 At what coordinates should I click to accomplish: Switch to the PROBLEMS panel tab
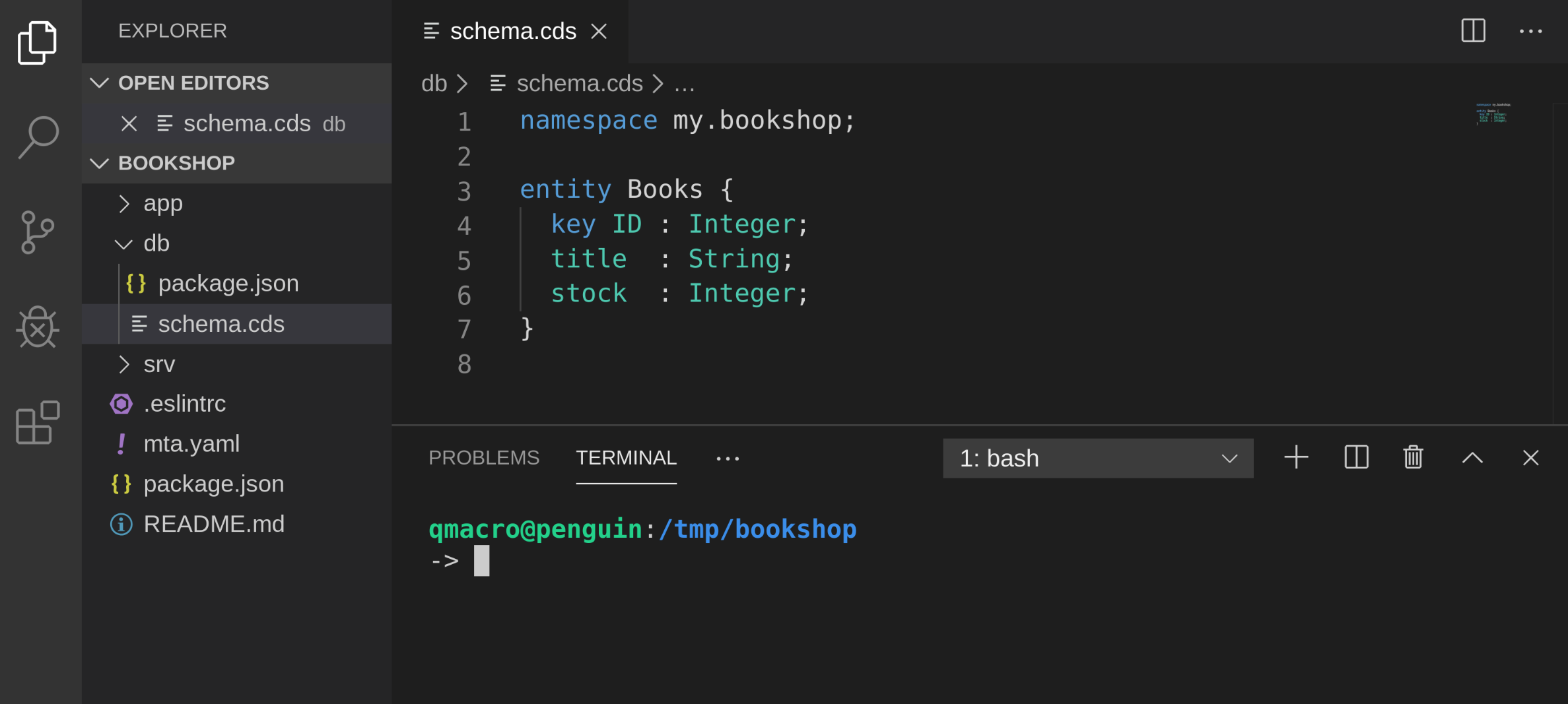[x=484, y=458]
